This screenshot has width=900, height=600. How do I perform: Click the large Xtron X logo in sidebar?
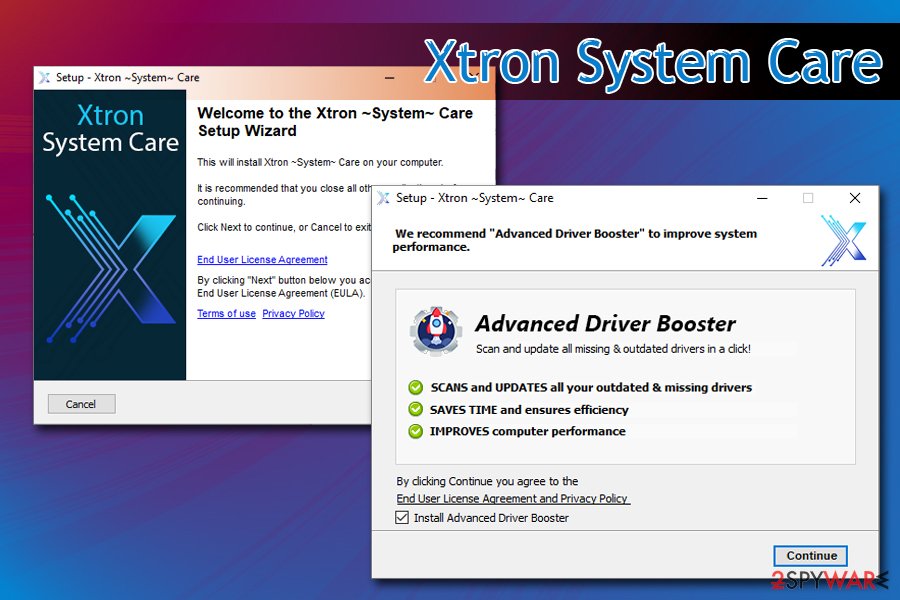(111, 268)
